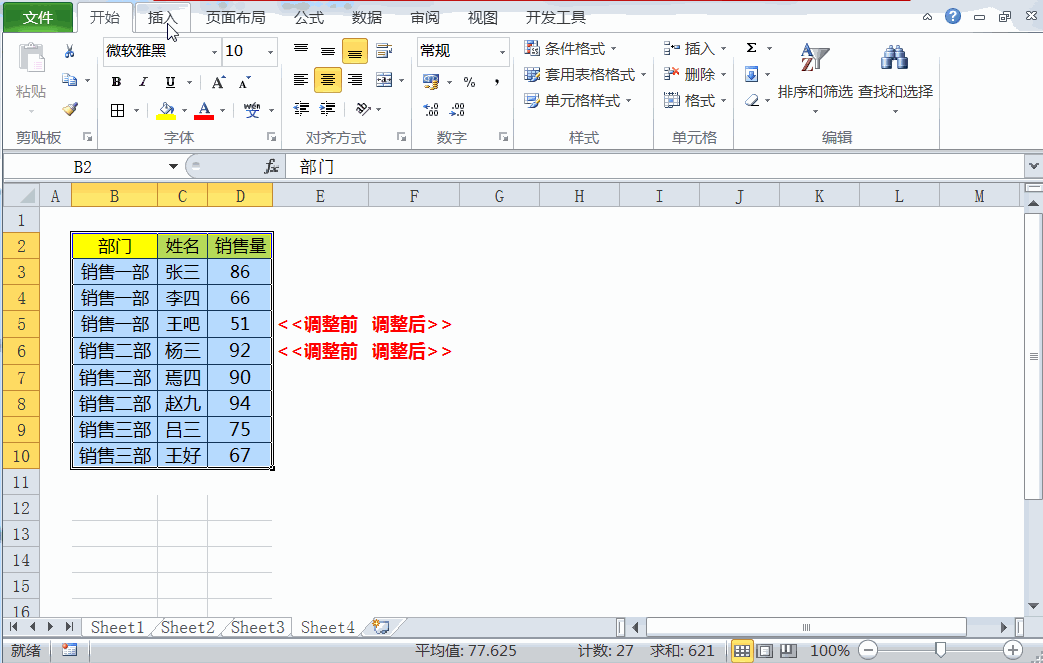Viewport: 1043px width, 663px height.
Task: Click the text orientation icon
Action: pyautogui.click(x=363, y=108)
